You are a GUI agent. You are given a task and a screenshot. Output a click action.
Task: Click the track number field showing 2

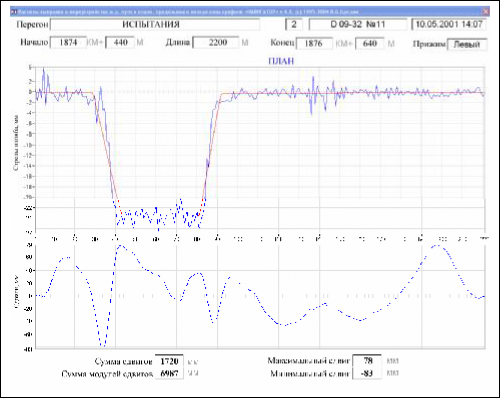(x=294, y=24)
